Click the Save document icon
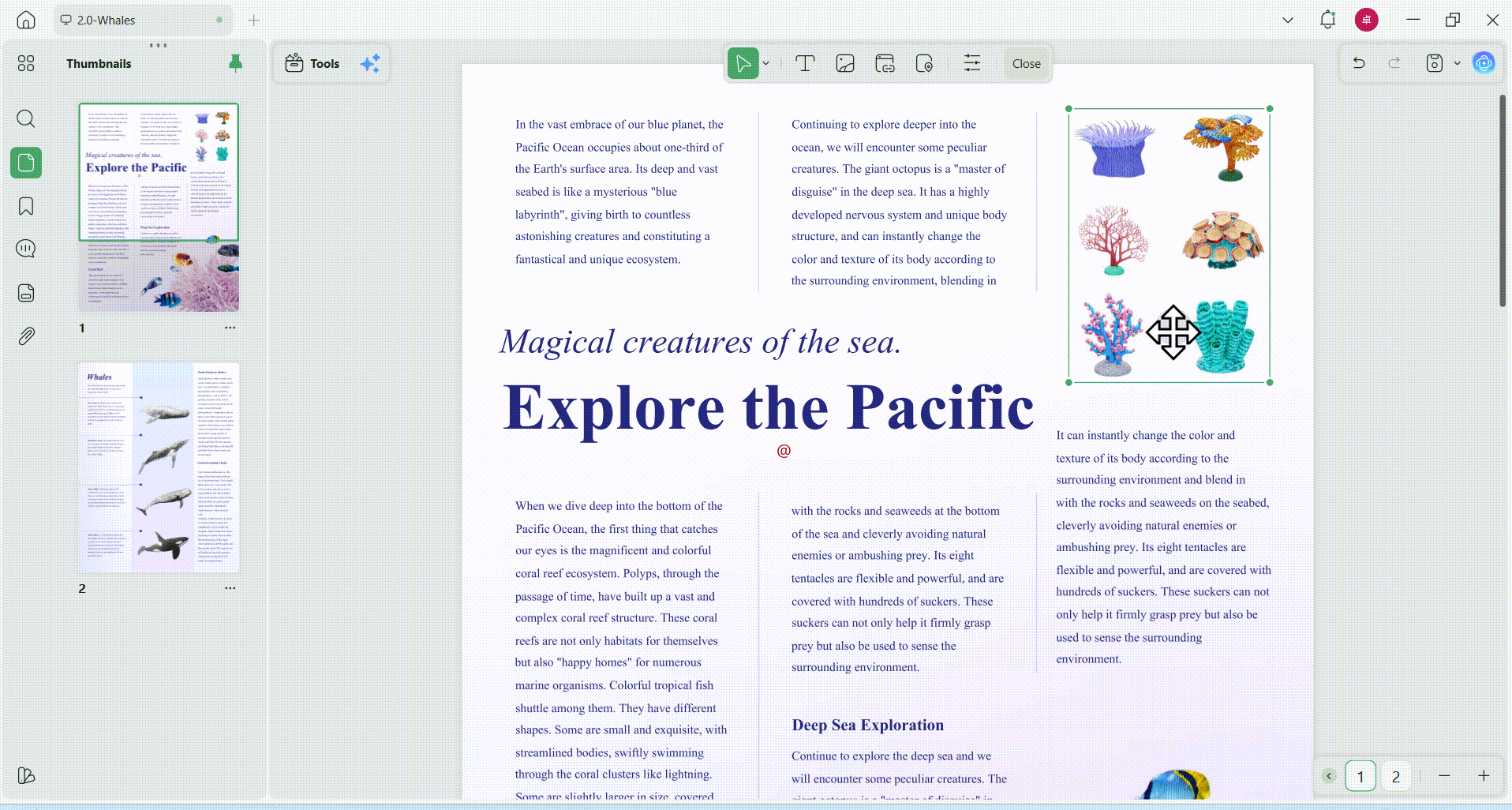The width and height of the screenshot is (1512, 810). click(x=1435, y=63)
